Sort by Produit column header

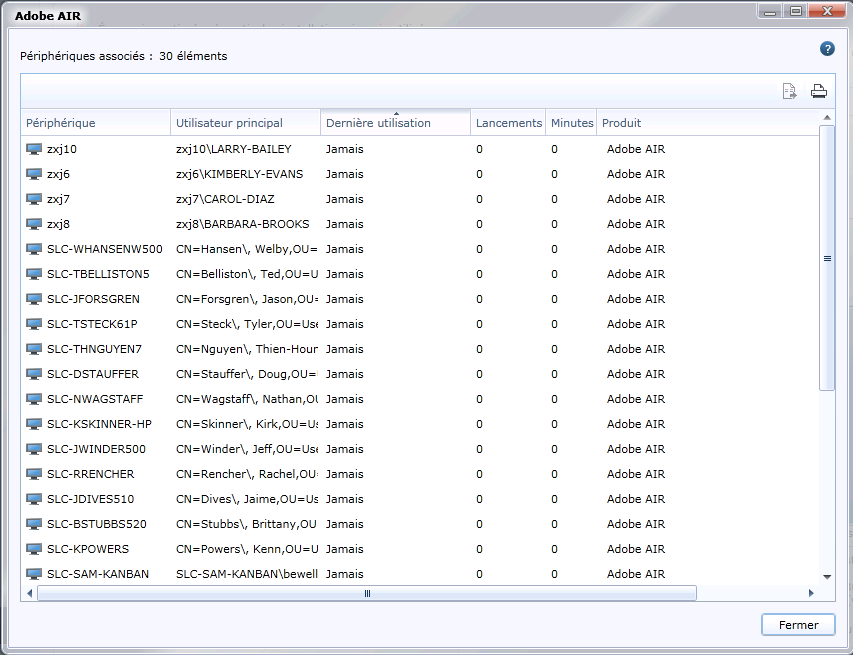708,123
